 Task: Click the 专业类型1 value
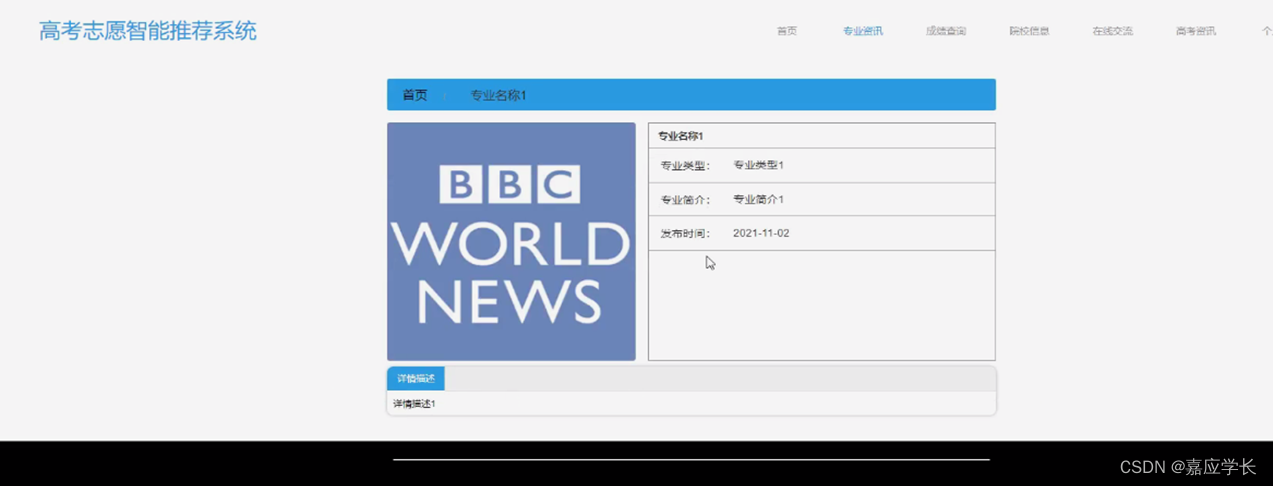(758, 165)
